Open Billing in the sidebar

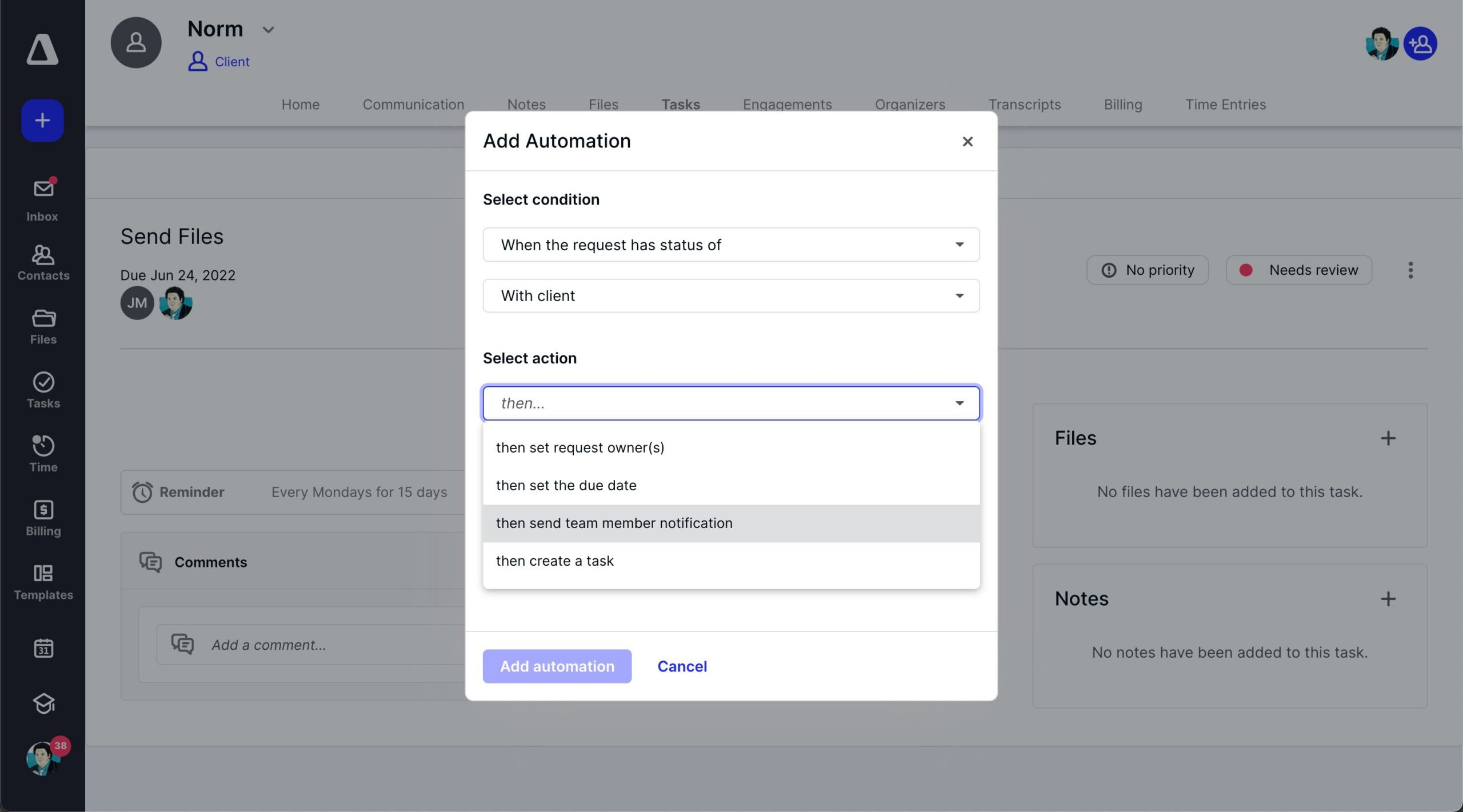pos(43,517)
